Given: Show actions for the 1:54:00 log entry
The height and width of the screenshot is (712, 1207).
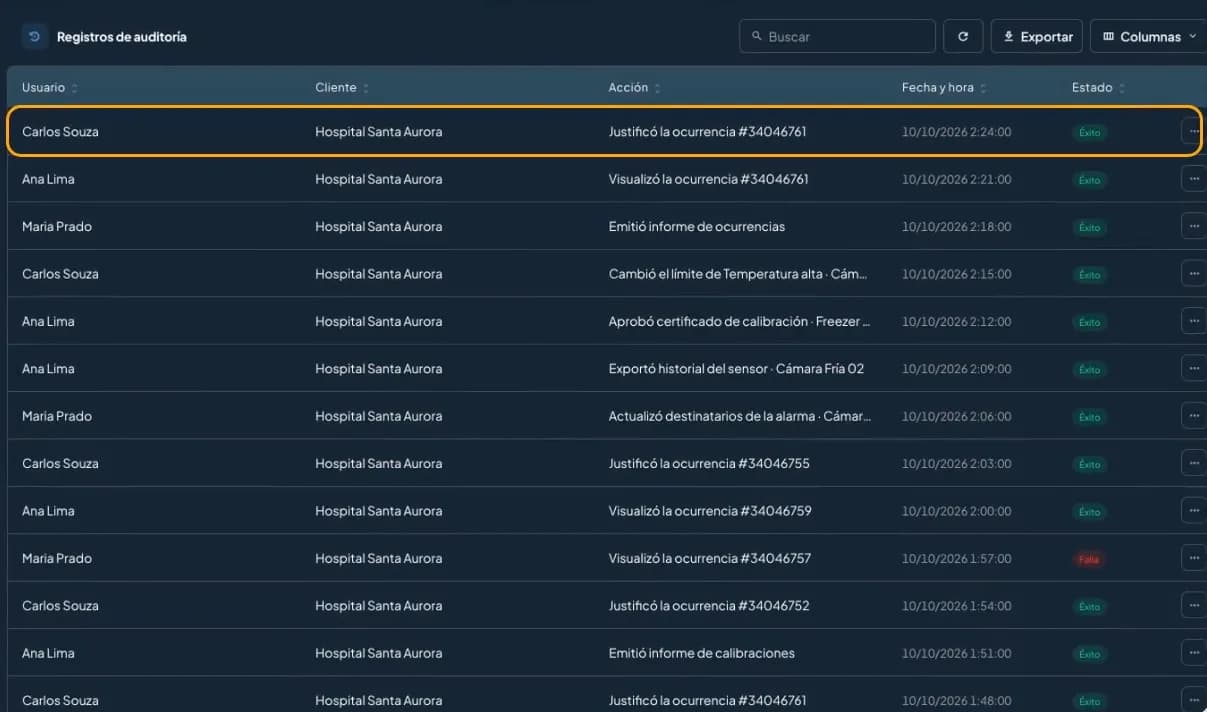Looking at the screenshot, I should [1193, 605].
